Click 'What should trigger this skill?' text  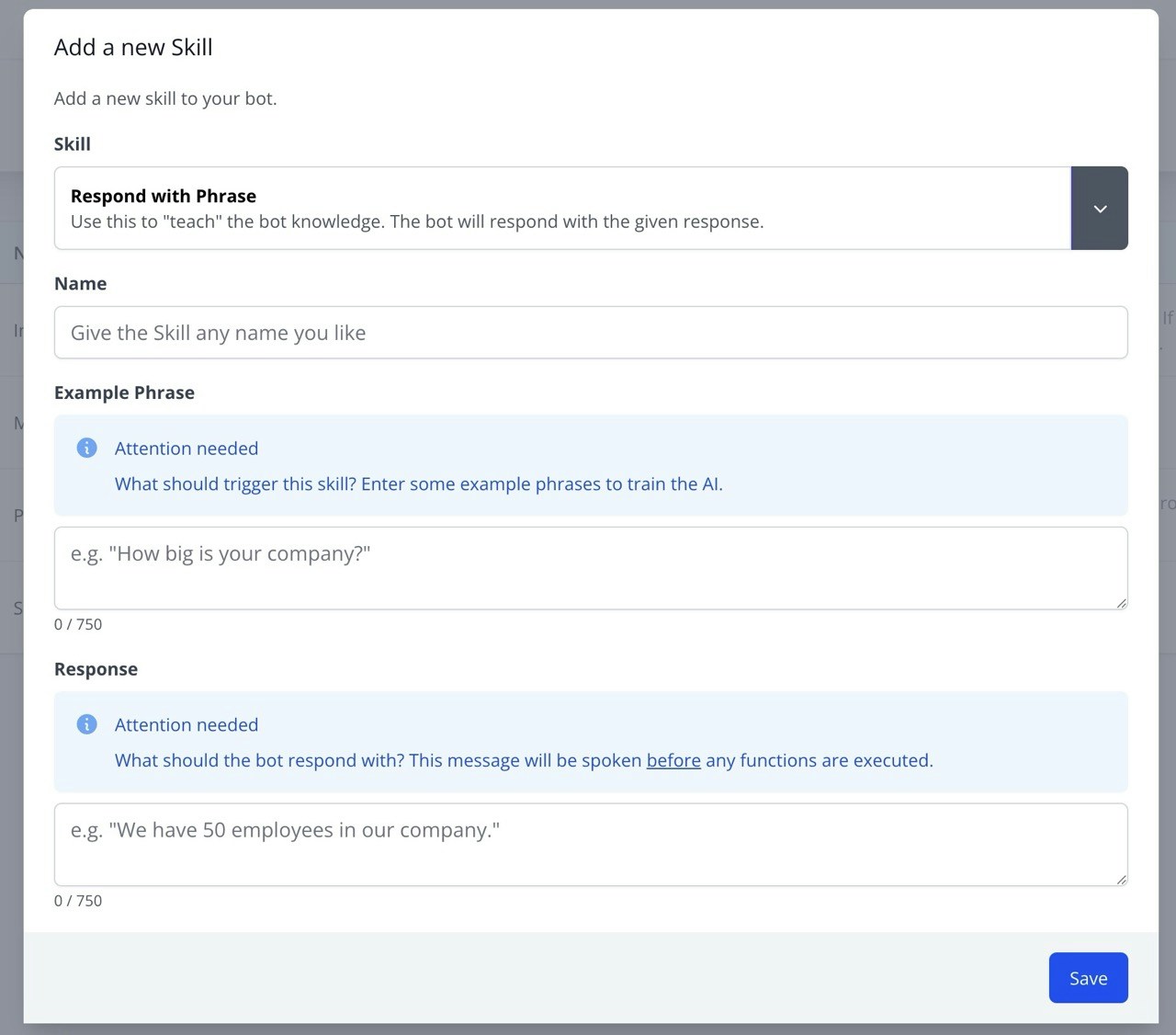coord(235,484)
